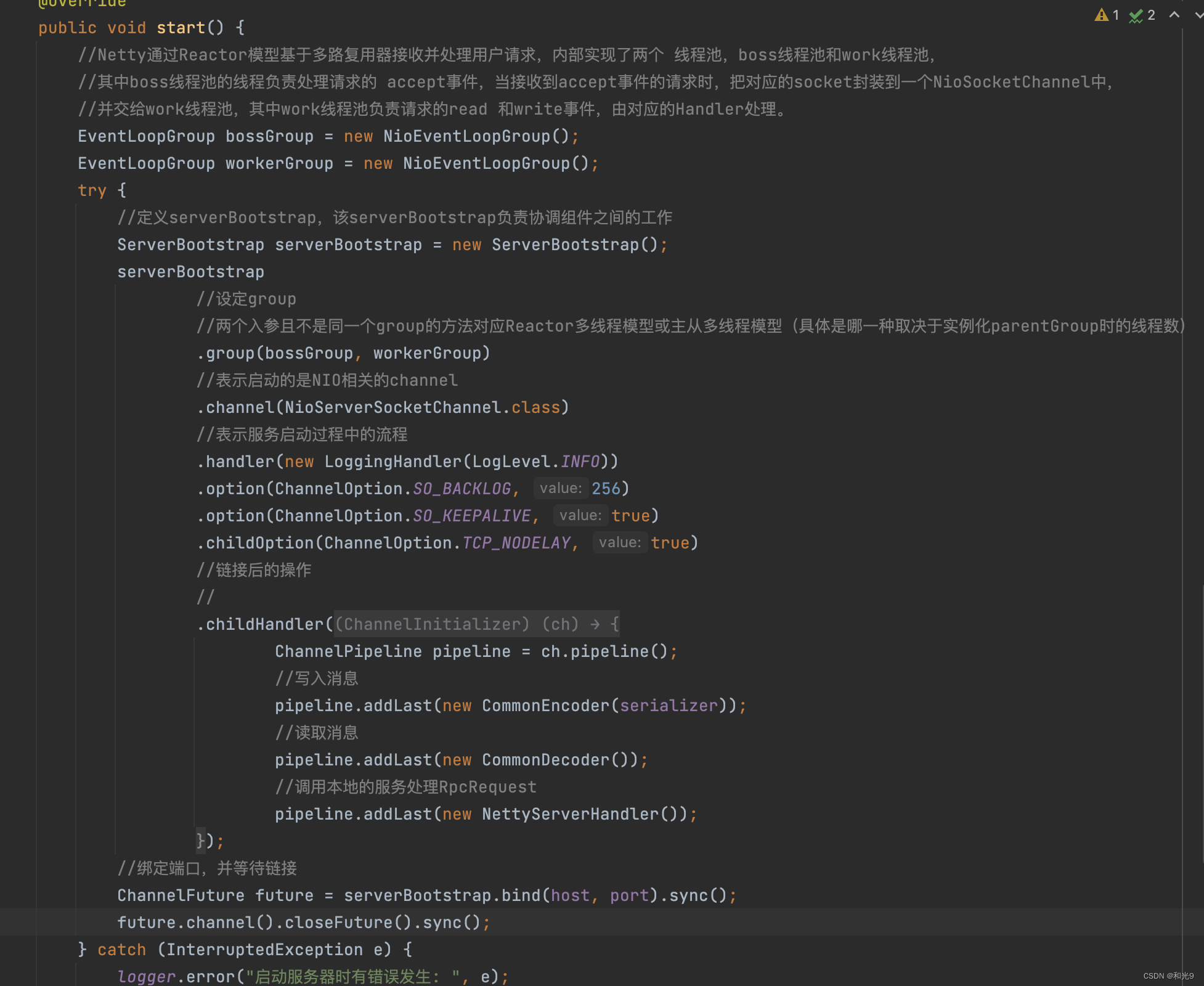
Task: Go to previous highlighted error arrow
Action: coord(1174,15)
